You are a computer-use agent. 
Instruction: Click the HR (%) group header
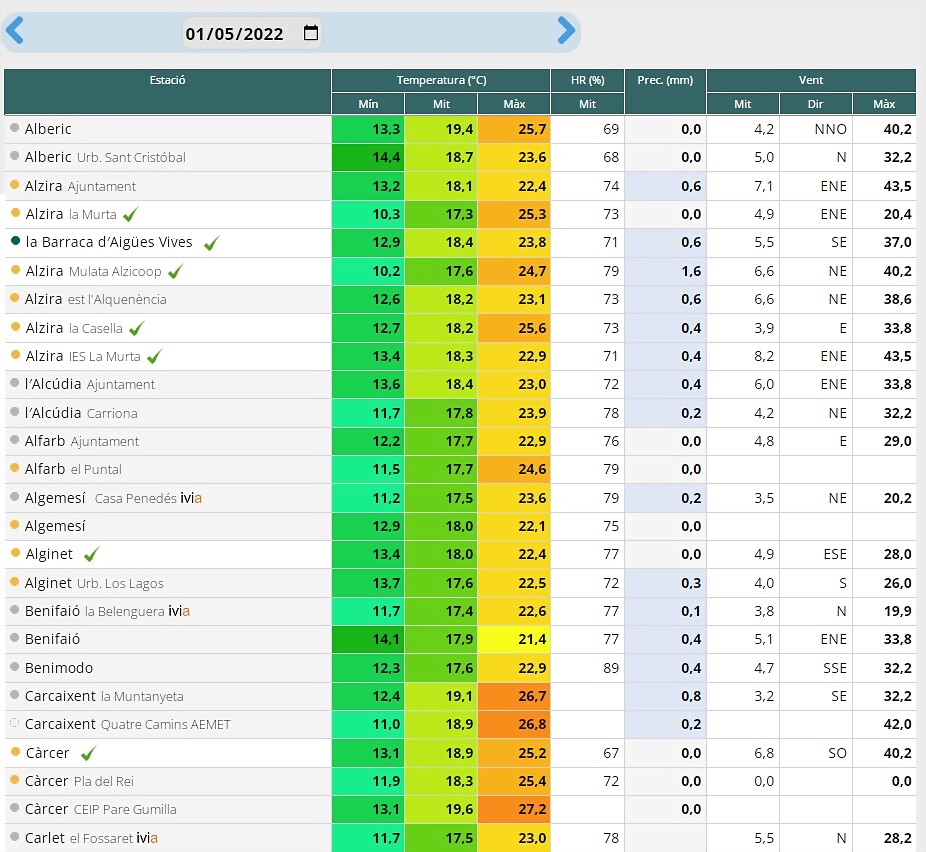(x=588, y=80)
